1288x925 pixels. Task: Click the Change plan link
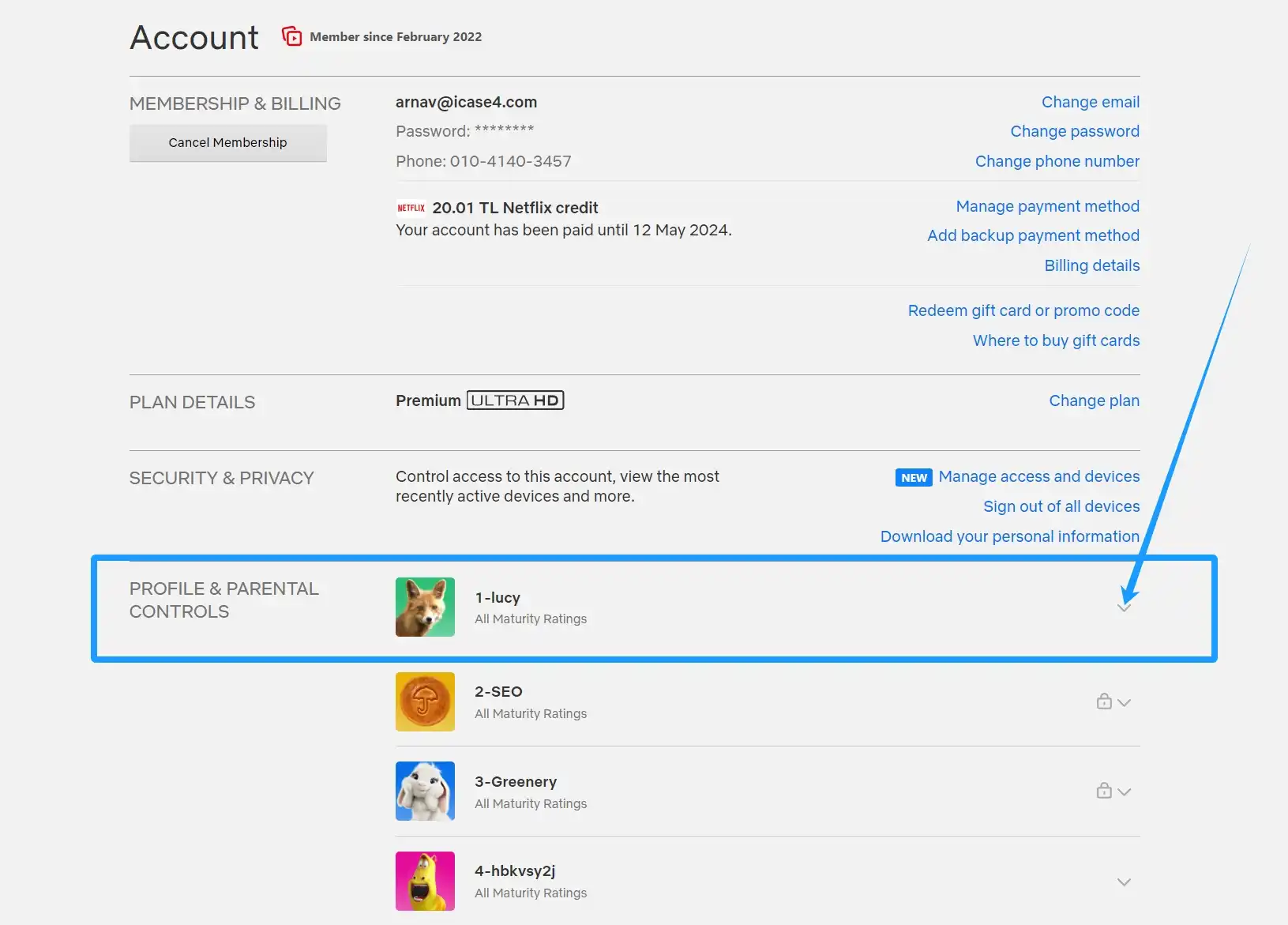pyautogui.click(x=1094, y=400)
